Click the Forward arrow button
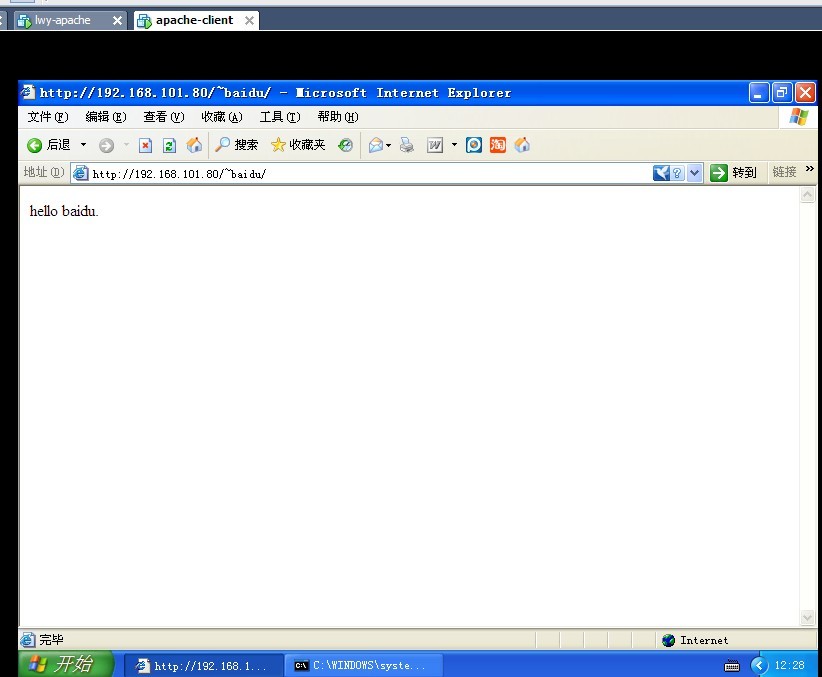This screenshot has width=822, height=677. pos(106,145)
